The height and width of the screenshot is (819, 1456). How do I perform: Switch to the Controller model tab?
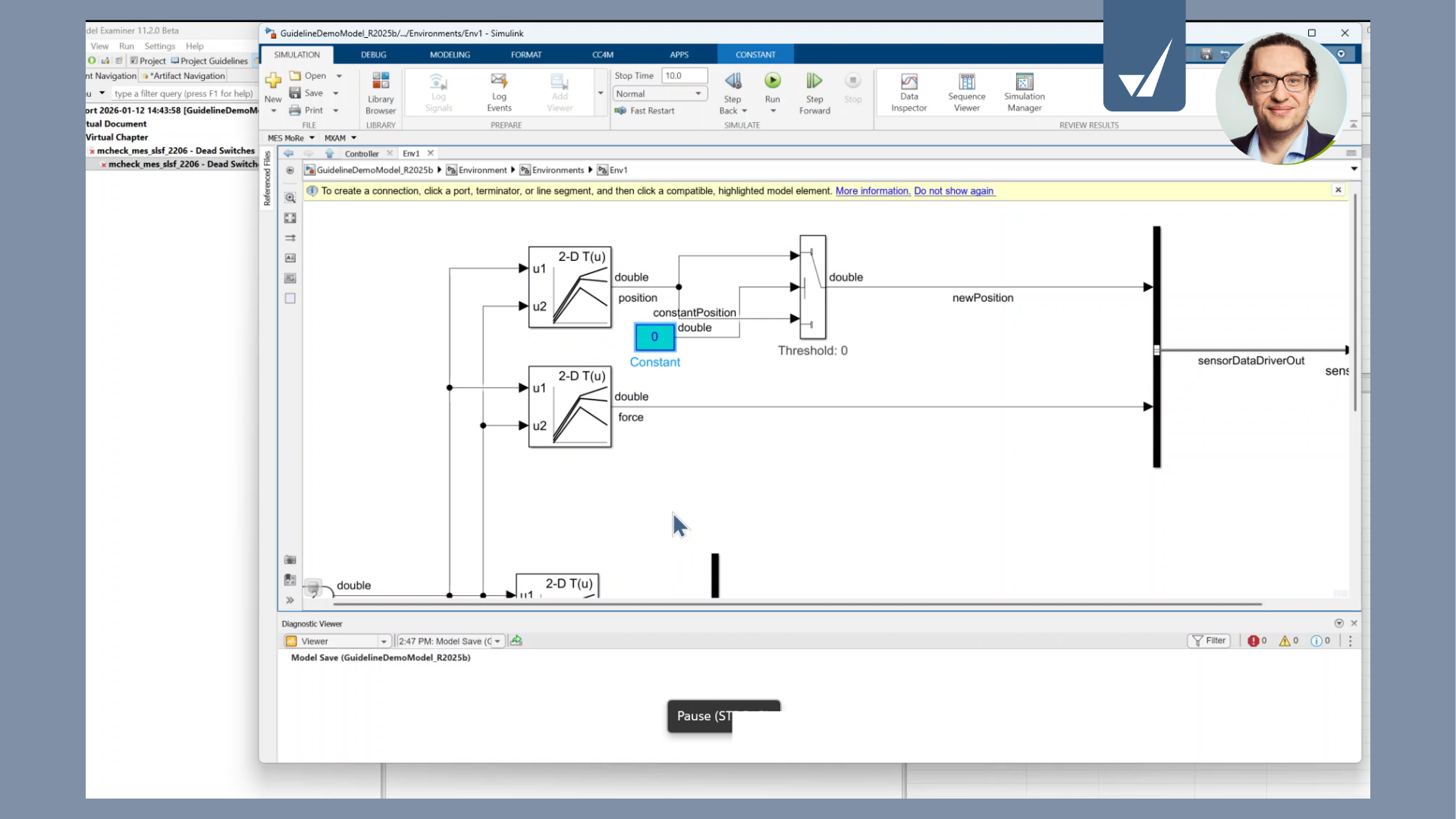pos(362,153)
